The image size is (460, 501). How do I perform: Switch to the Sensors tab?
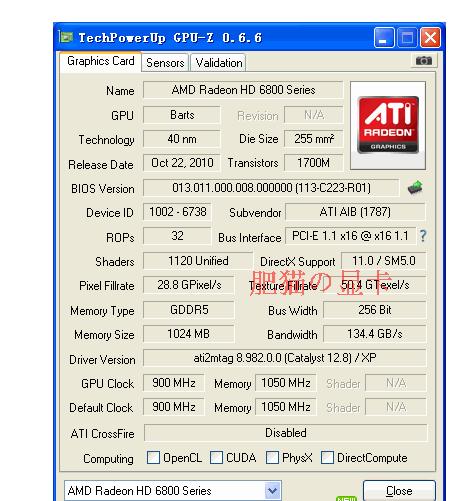click(165, 63)
